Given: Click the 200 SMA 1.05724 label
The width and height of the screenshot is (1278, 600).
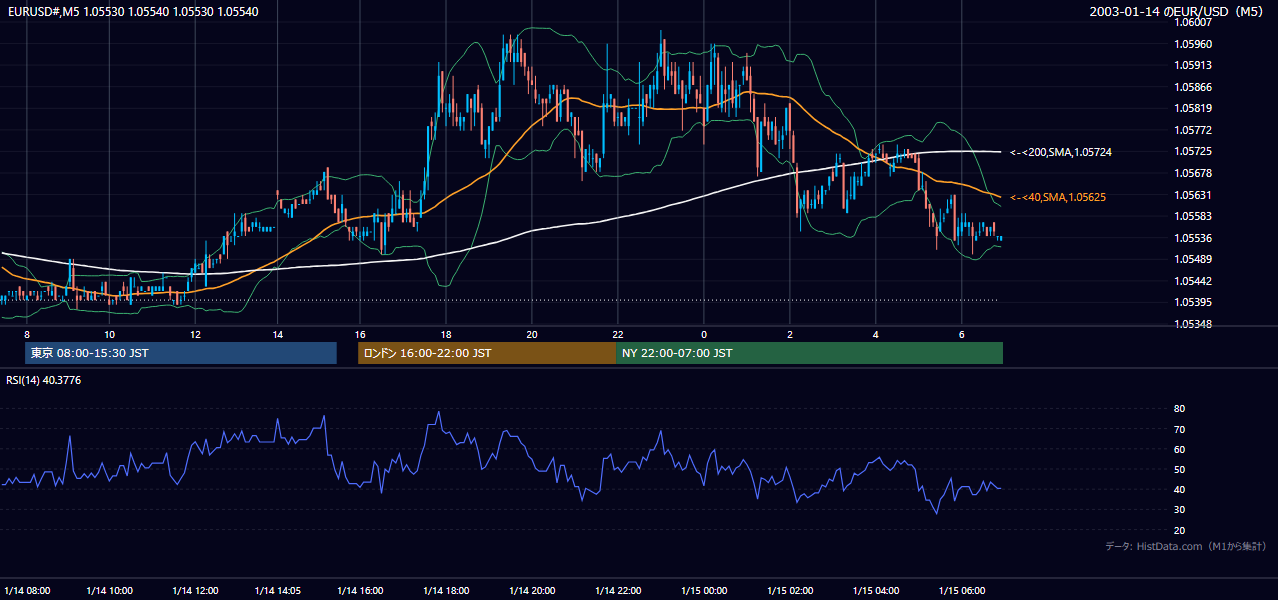Looking at the screenshot, I should coord(1061,152).
